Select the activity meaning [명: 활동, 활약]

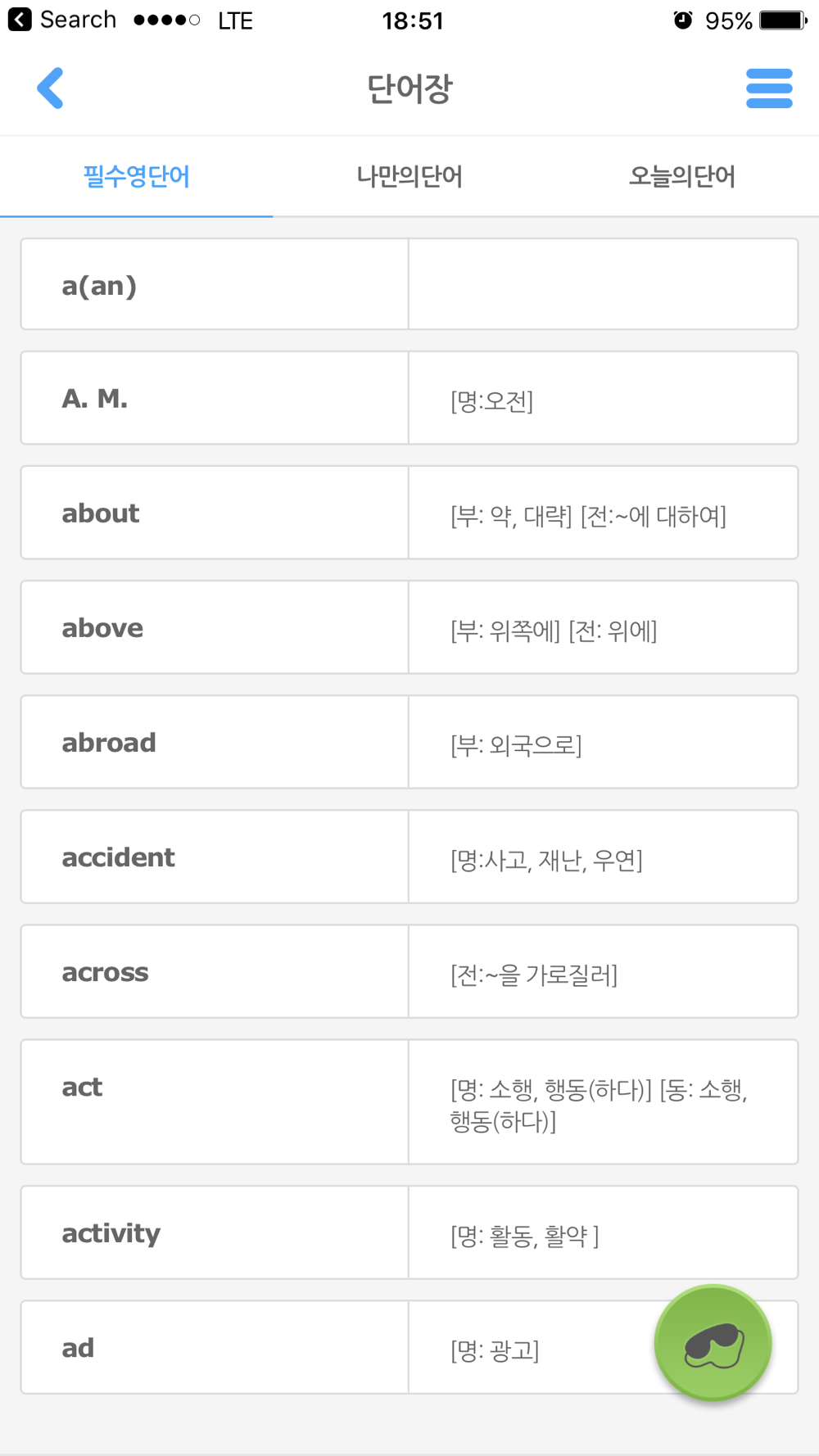[x=525, y=1236]
